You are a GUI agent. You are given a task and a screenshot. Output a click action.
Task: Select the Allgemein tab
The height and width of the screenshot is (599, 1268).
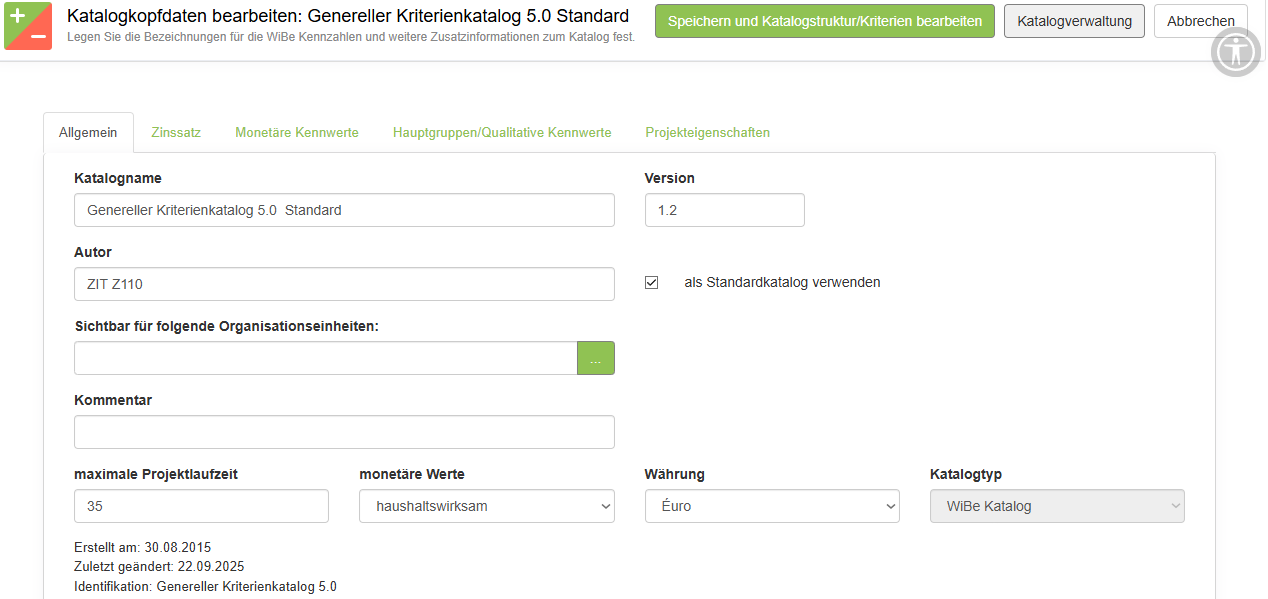pos(88,133)
